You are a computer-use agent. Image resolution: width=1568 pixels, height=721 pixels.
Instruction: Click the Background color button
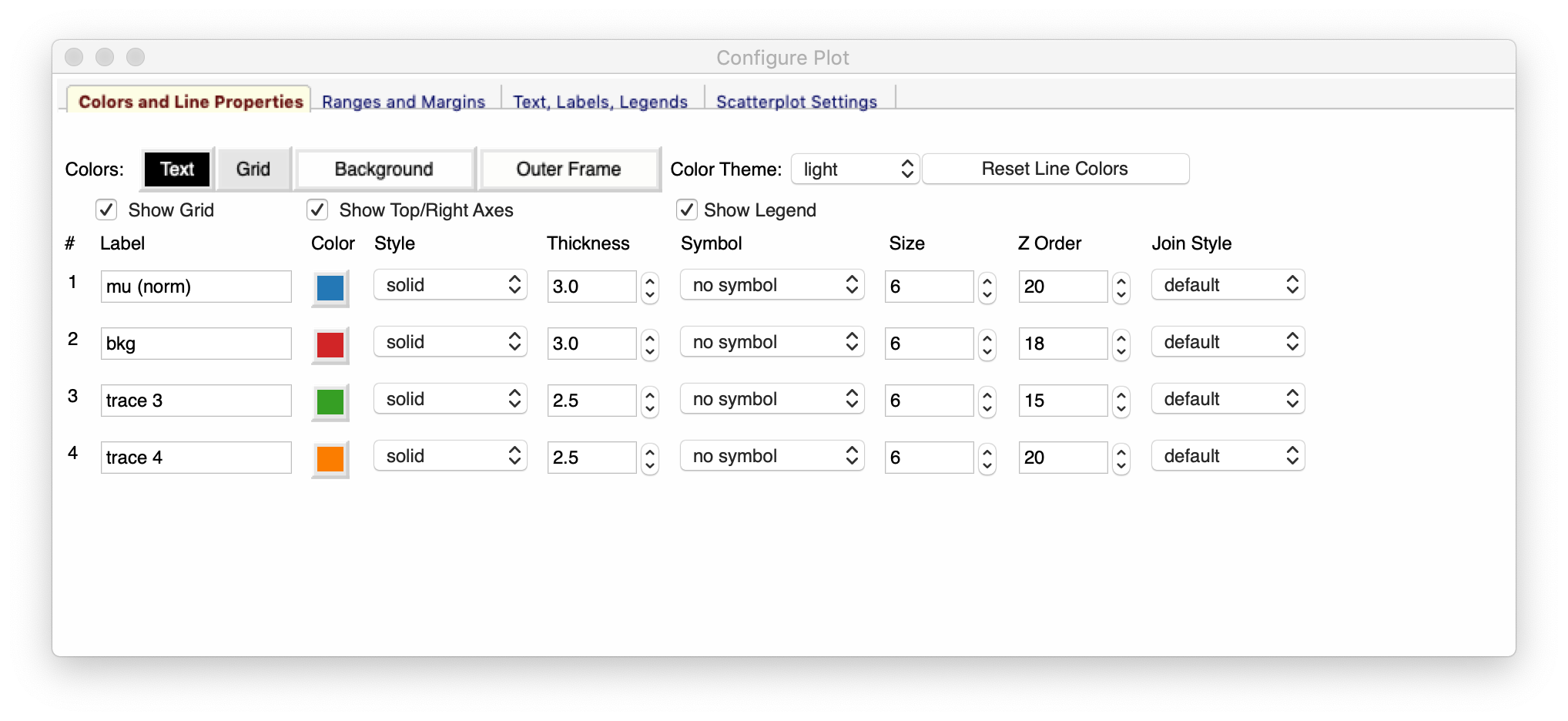[x=384, y=169]
